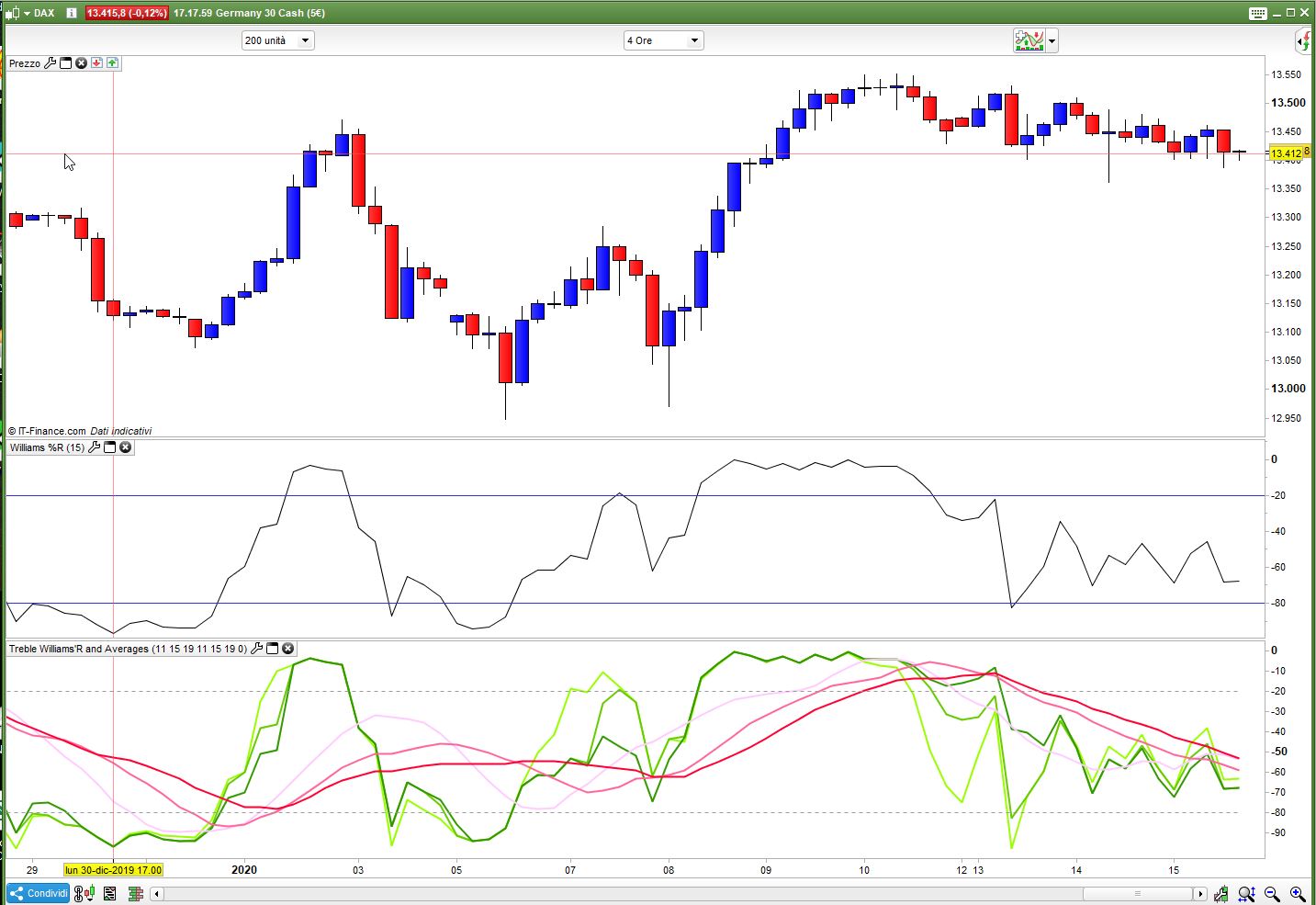This screenshot has width=1316, height=905.
Task: Click the horizontal scrollbar thumb
Action: point(1138,894)
